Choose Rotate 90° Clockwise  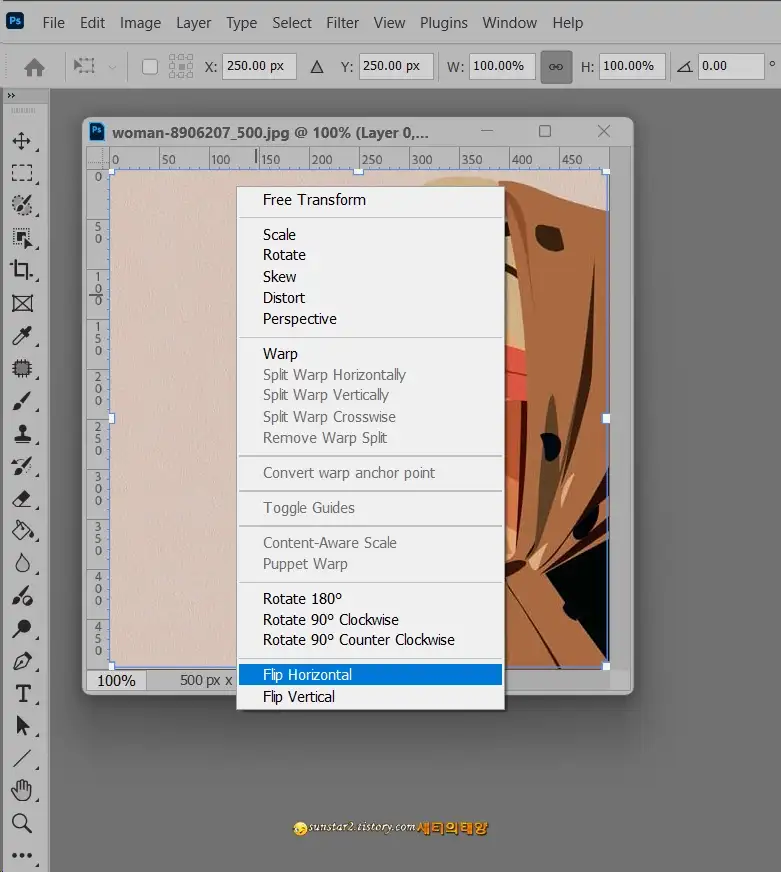tap(370, 620)
